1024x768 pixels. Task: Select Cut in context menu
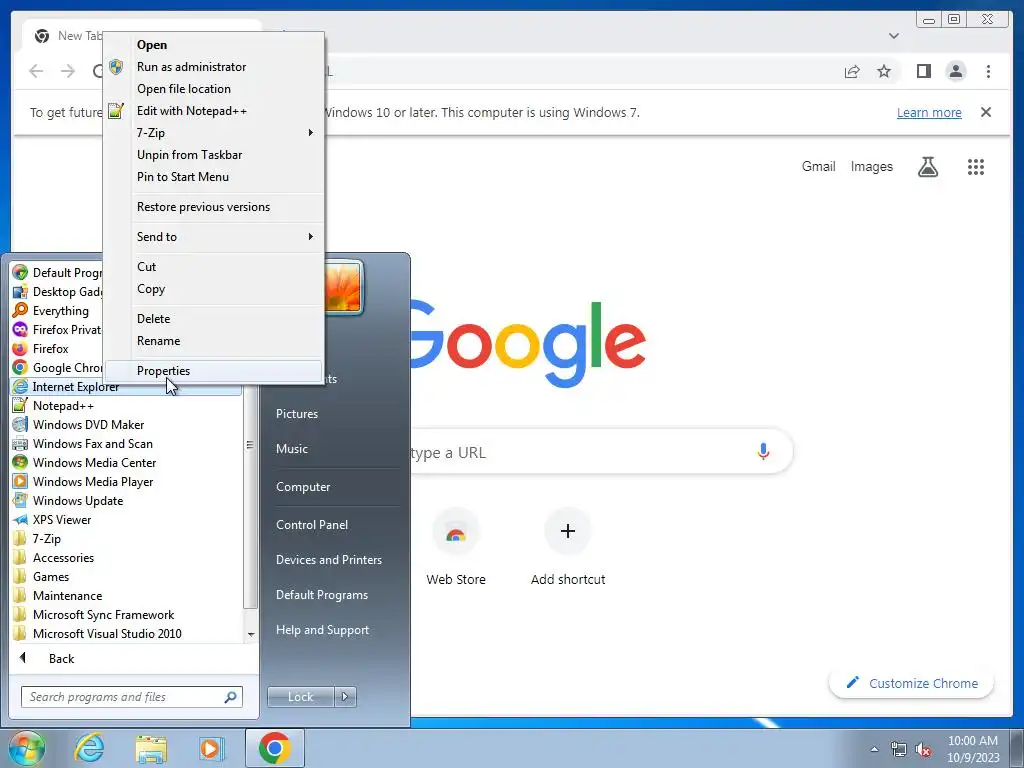[x=214, y=266]
